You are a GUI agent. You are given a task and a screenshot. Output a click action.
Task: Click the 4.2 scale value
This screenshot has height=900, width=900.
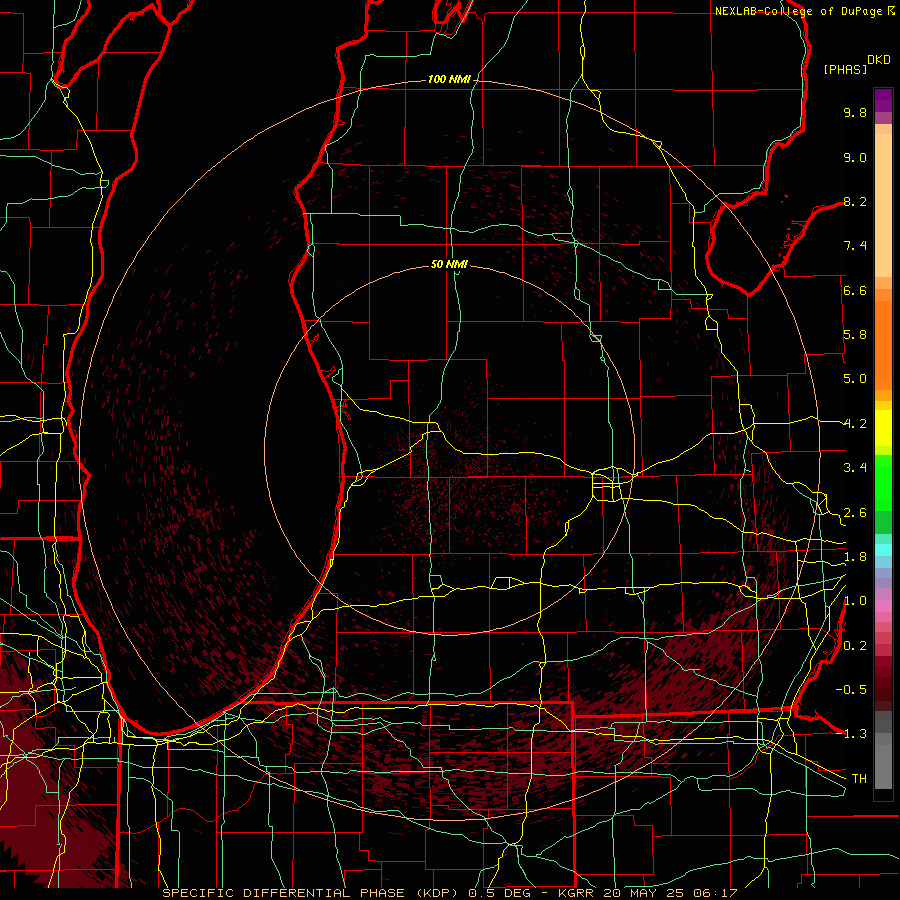[x=855, y=424]
